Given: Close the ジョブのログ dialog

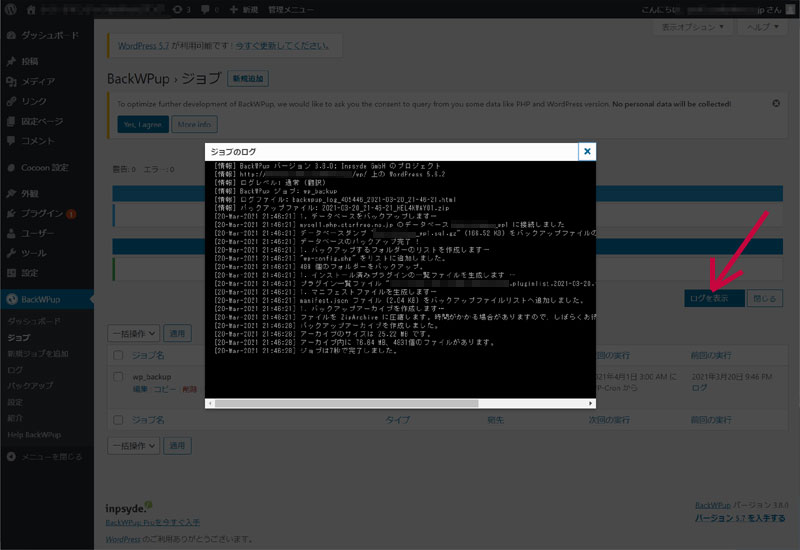Looking at the screenshot, I should (x=587, y=152).
